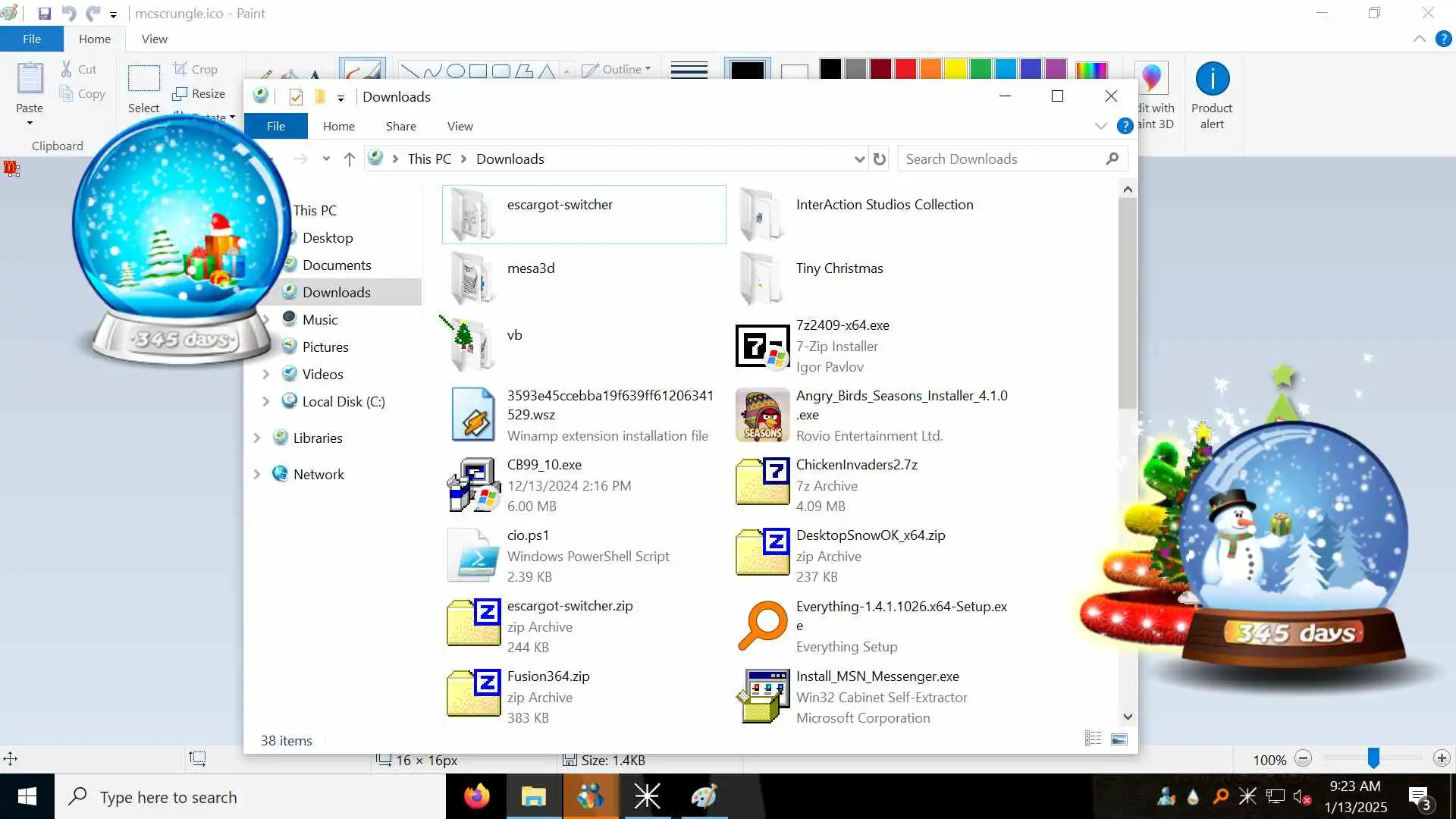
Task: Open the Share tab in Explorer
Action: click(x=400, y=127)
